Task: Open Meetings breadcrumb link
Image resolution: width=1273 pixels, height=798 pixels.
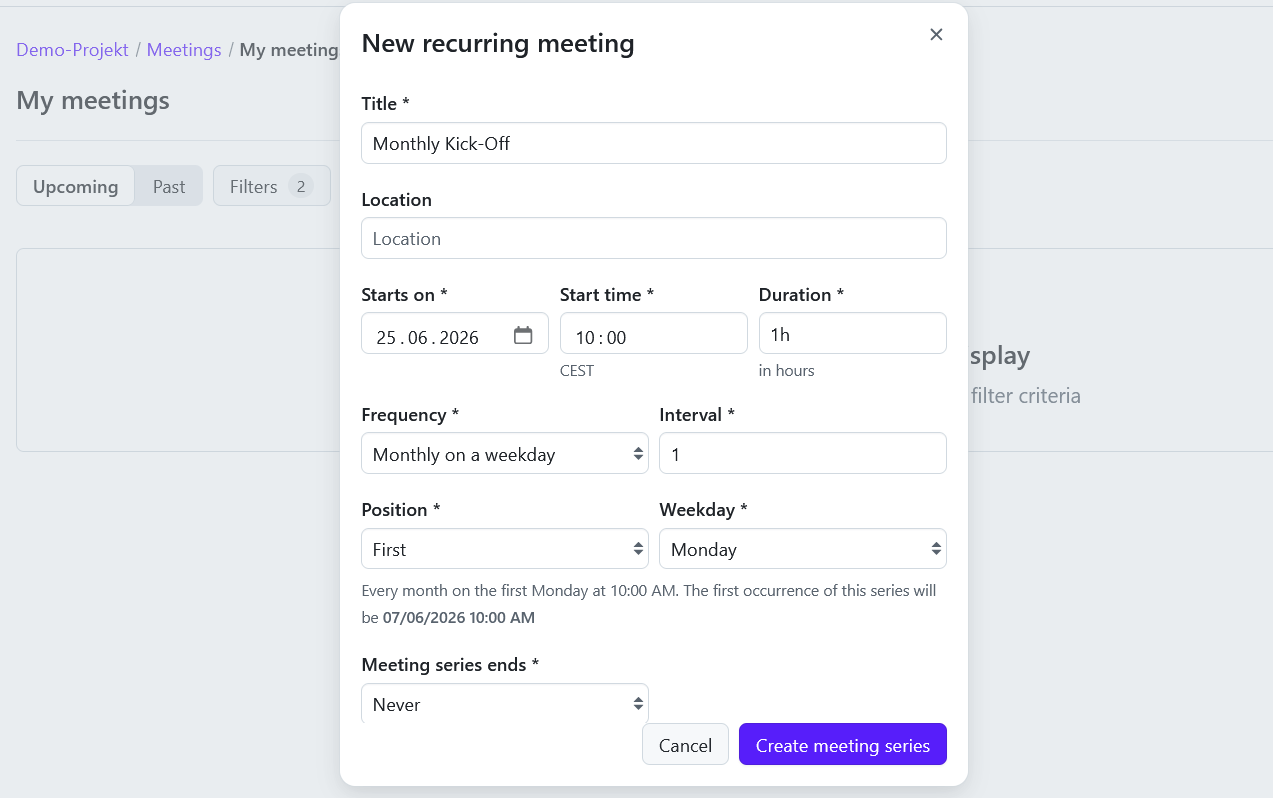Action: (x=184, y=49)
